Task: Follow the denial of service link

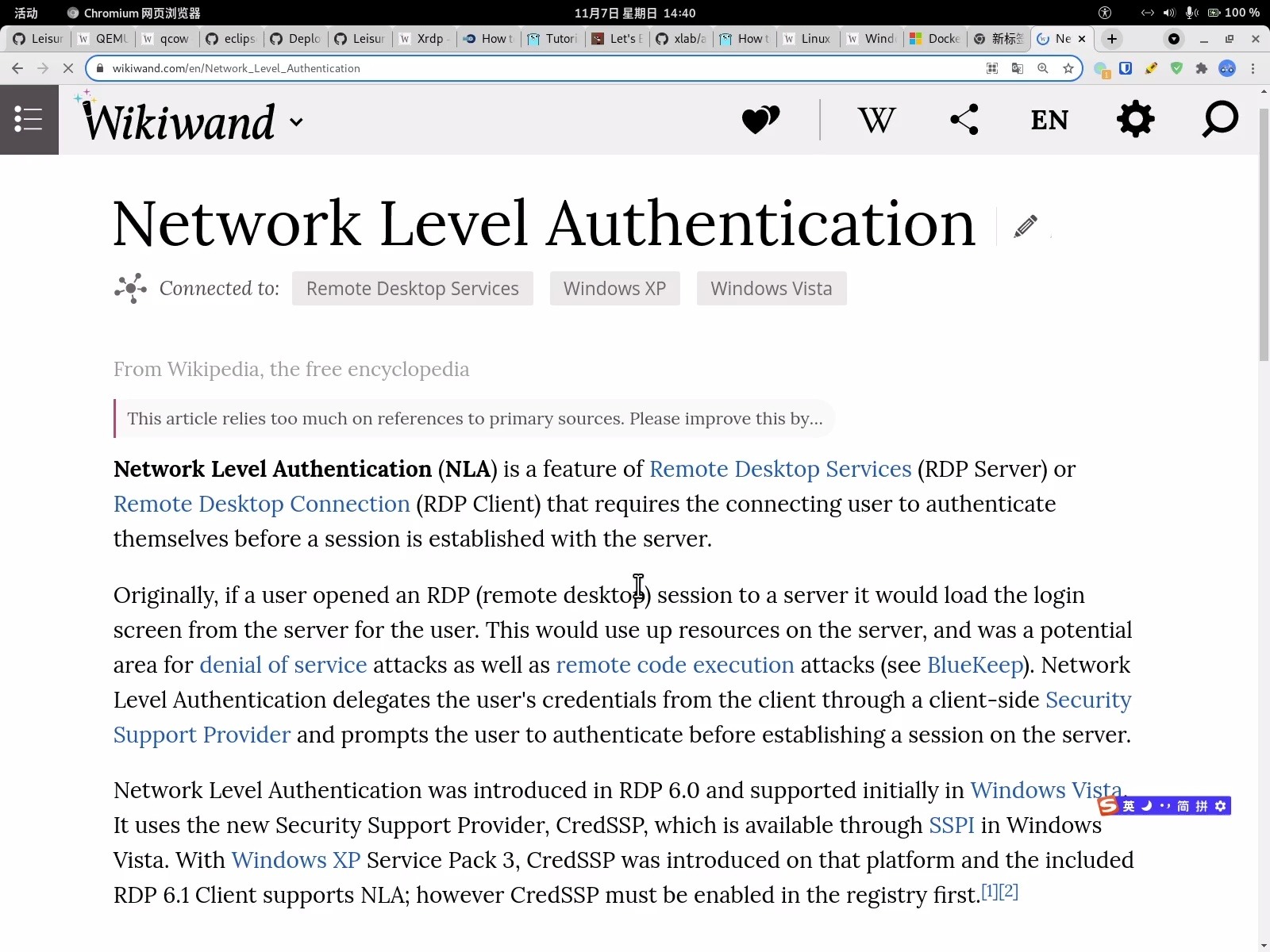Action: 283,665
